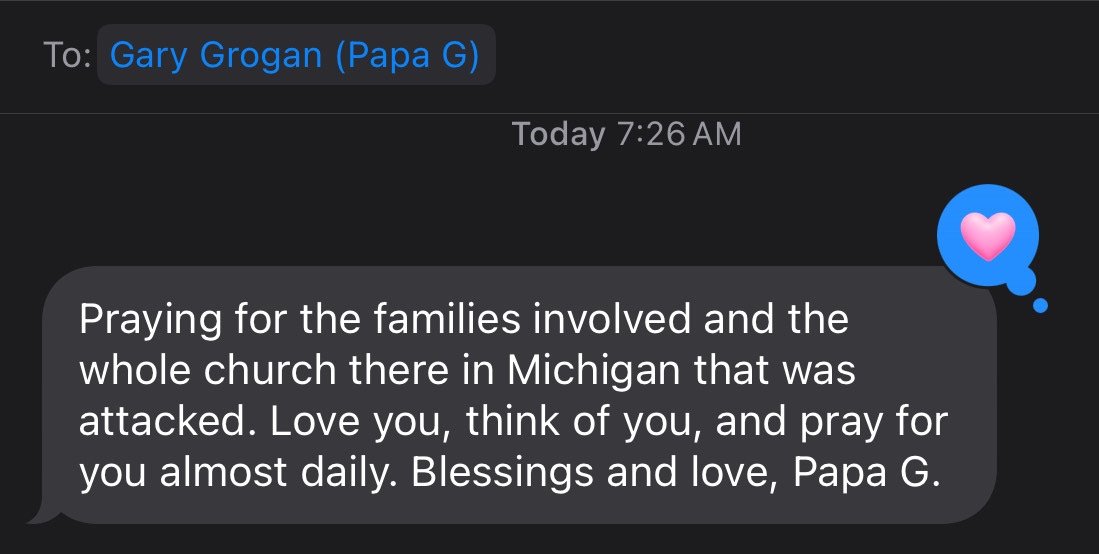Viewport: 1099px width, 554px height.
Task: Click the "7:26 AM" time text
Action: [x=679, y=134]
